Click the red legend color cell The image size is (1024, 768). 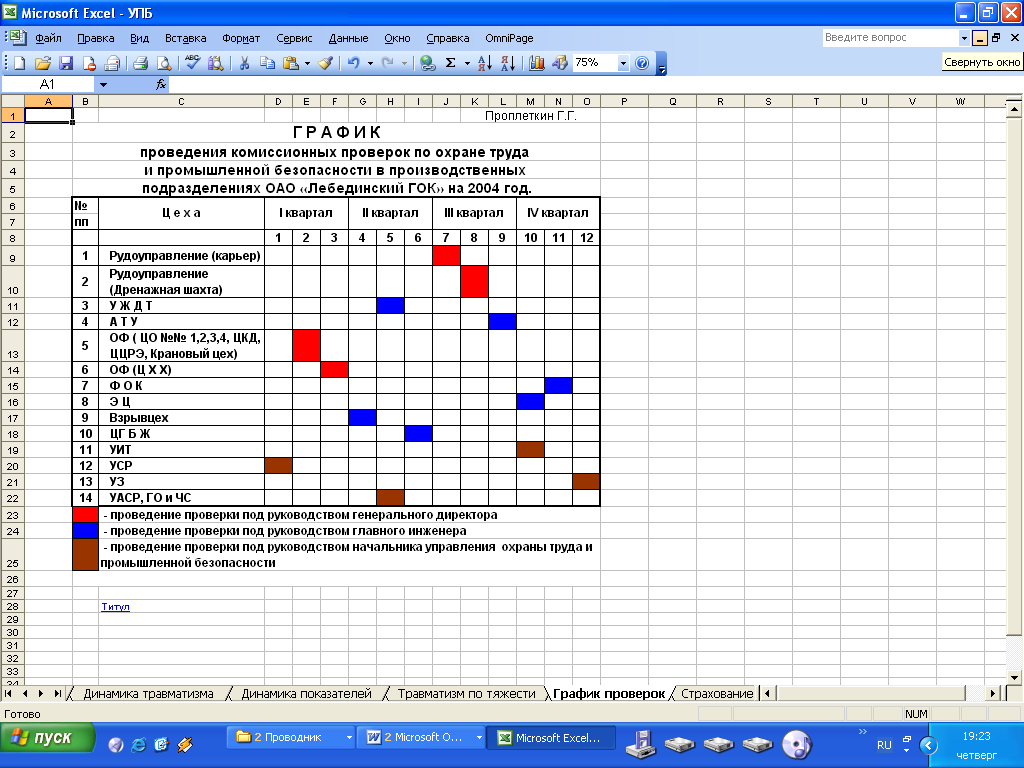point(85,515)
